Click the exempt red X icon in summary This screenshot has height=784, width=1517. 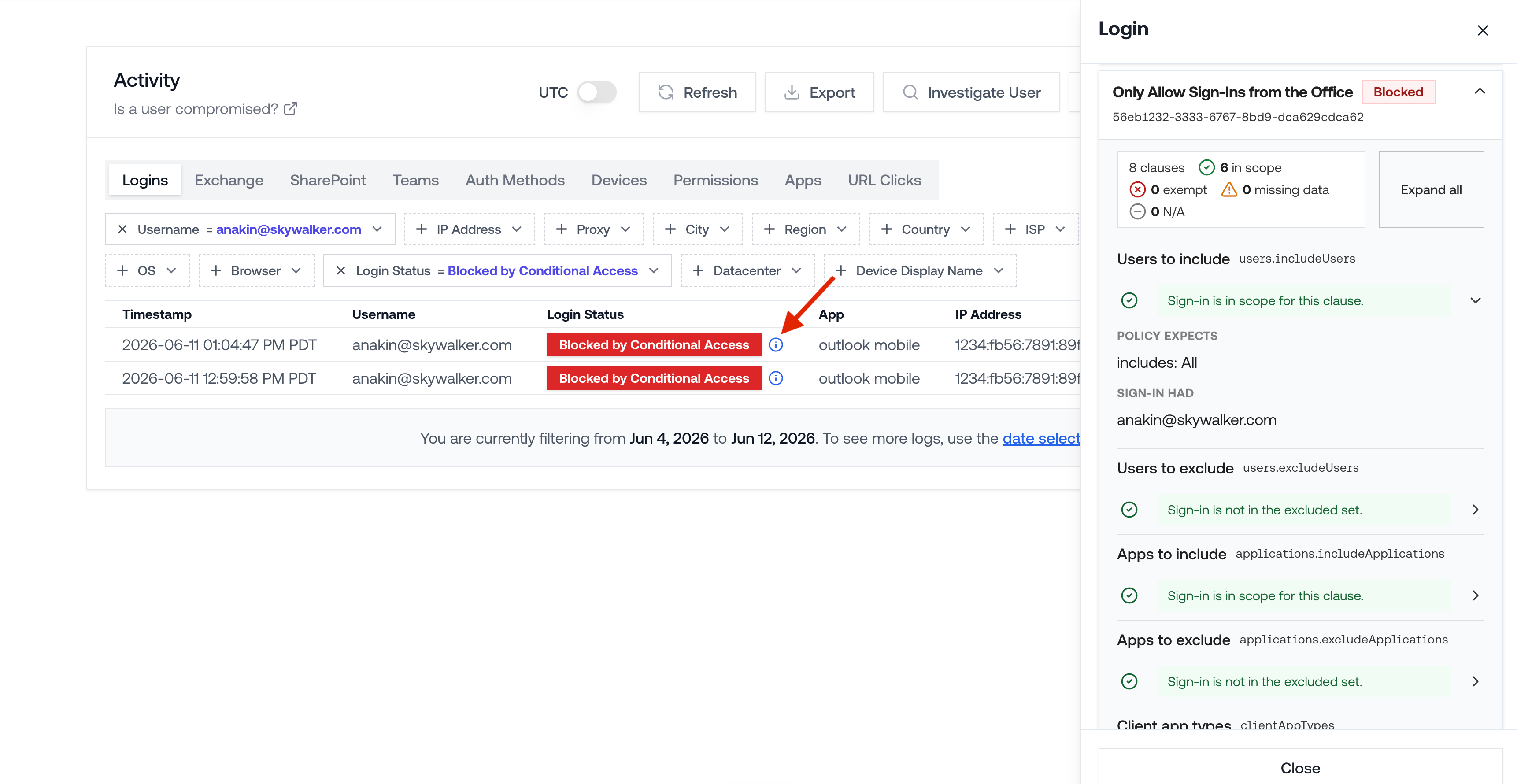pos(1137,190)
